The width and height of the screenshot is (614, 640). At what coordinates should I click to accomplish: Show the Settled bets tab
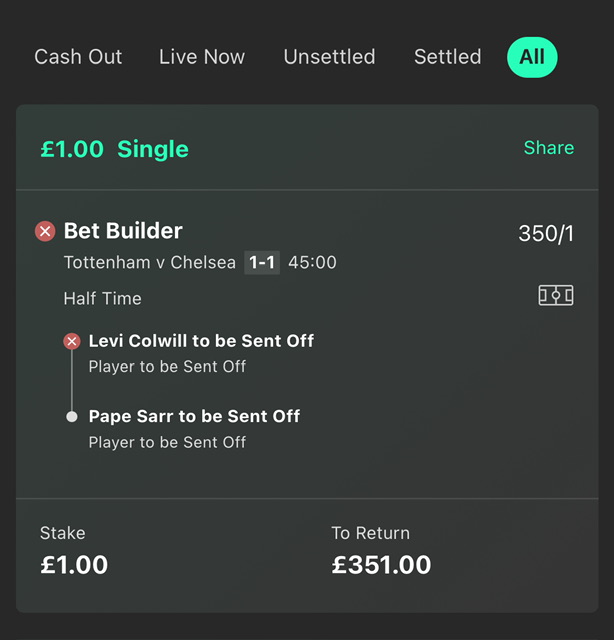coord(447,57)
